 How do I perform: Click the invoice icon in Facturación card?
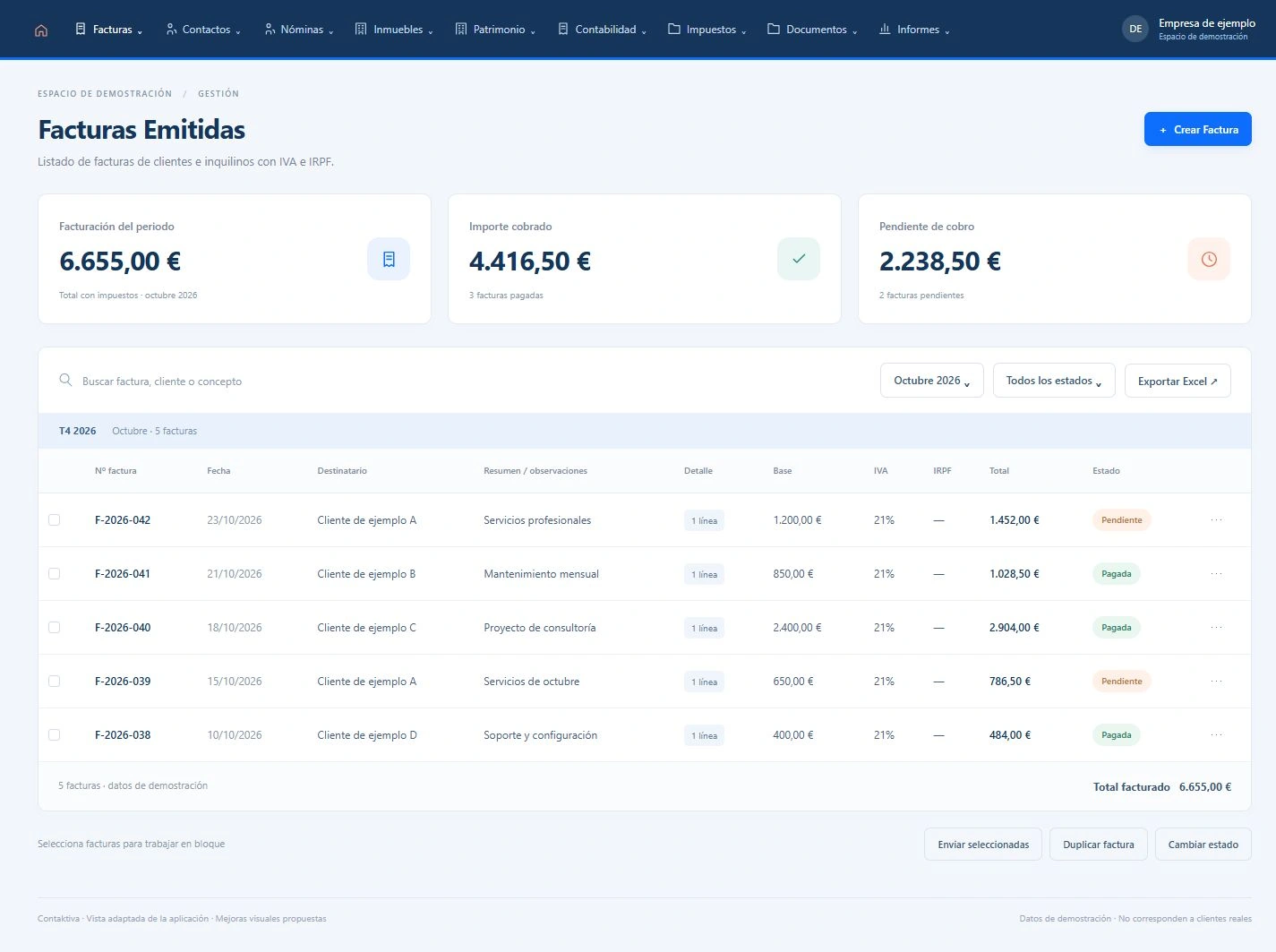[x=389, y=259]
